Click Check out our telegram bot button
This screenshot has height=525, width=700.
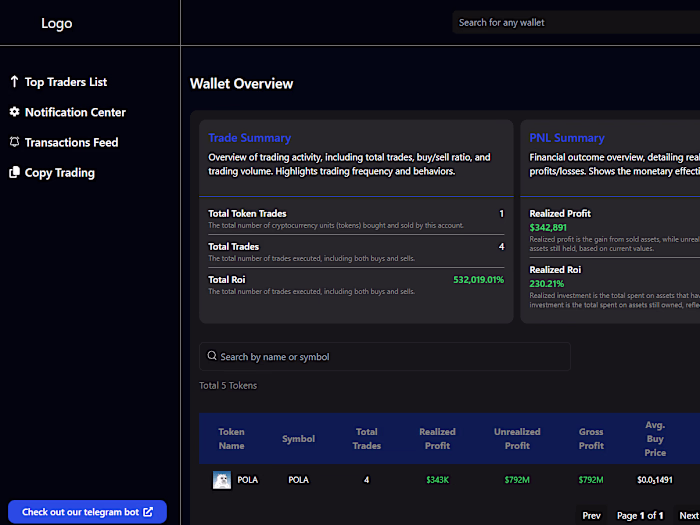coord(88,512)
